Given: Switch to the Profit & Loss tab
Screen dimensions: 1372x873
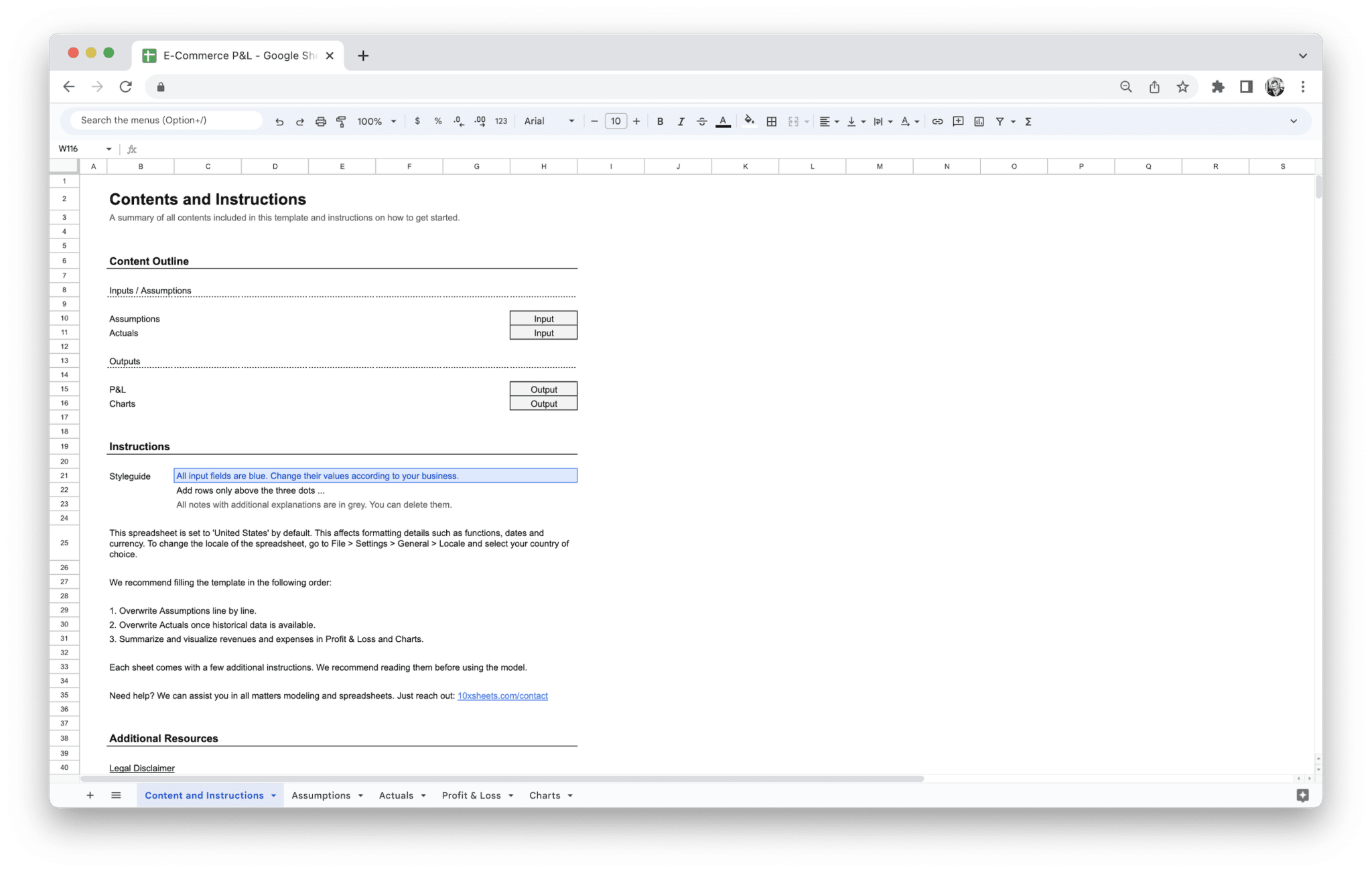Looking at the screenshot, I should pos(472,795).
